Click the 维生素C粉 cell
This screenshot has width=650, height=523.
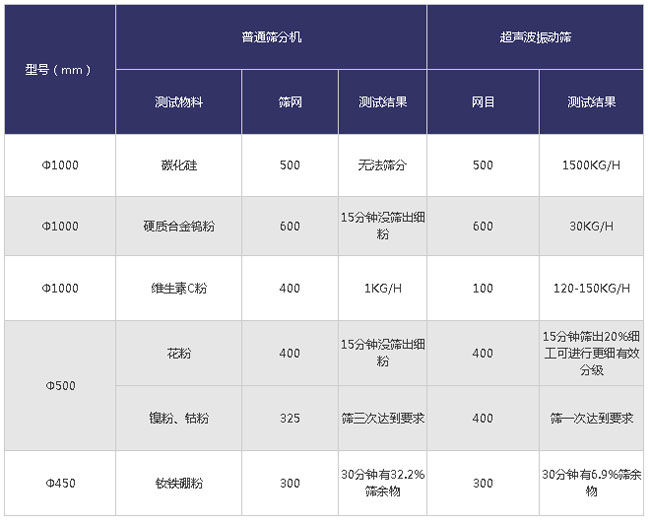pyautogui.click(x=178, y=288)
